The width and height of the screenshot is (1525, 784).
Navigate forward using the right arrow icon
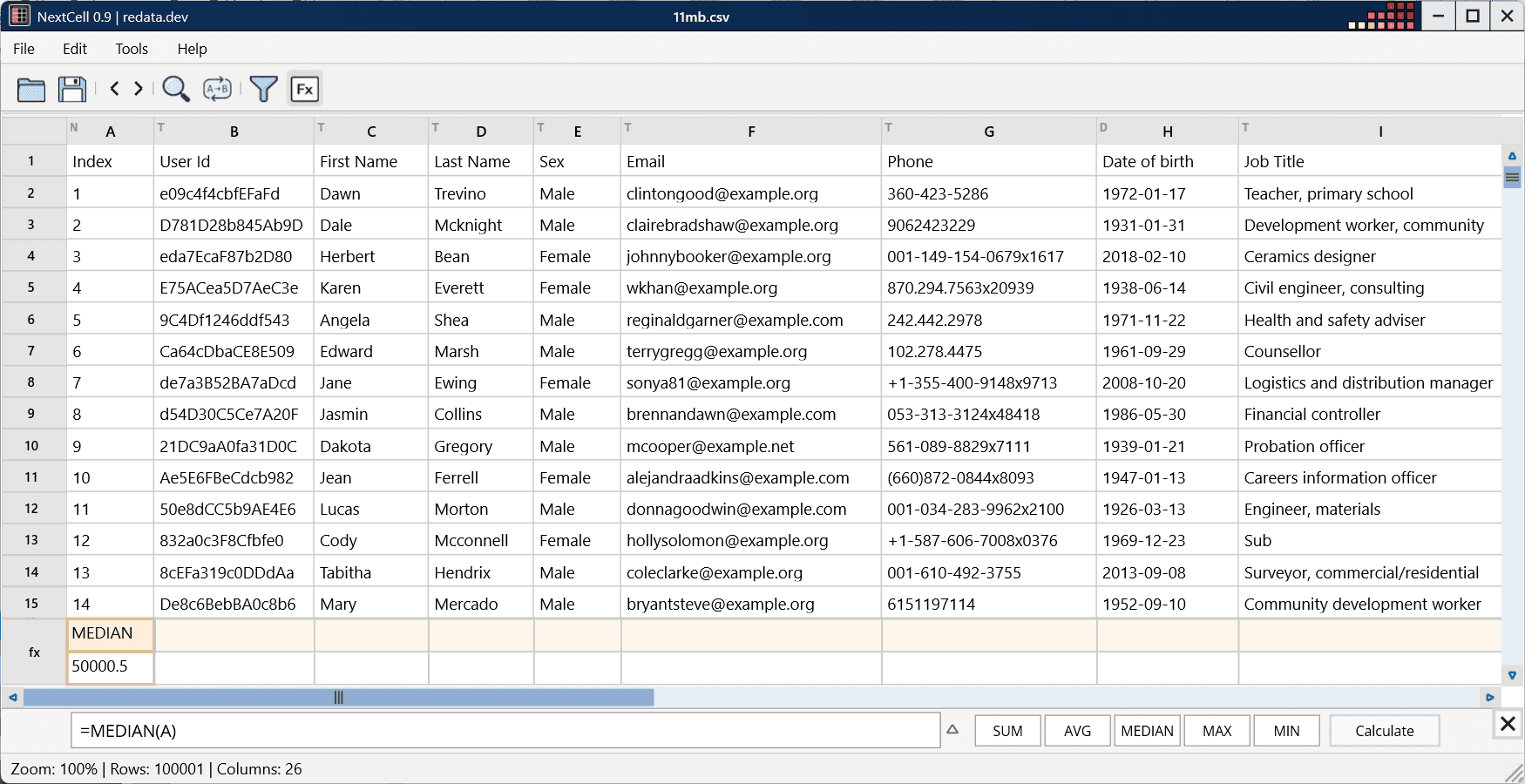point(139,88)
